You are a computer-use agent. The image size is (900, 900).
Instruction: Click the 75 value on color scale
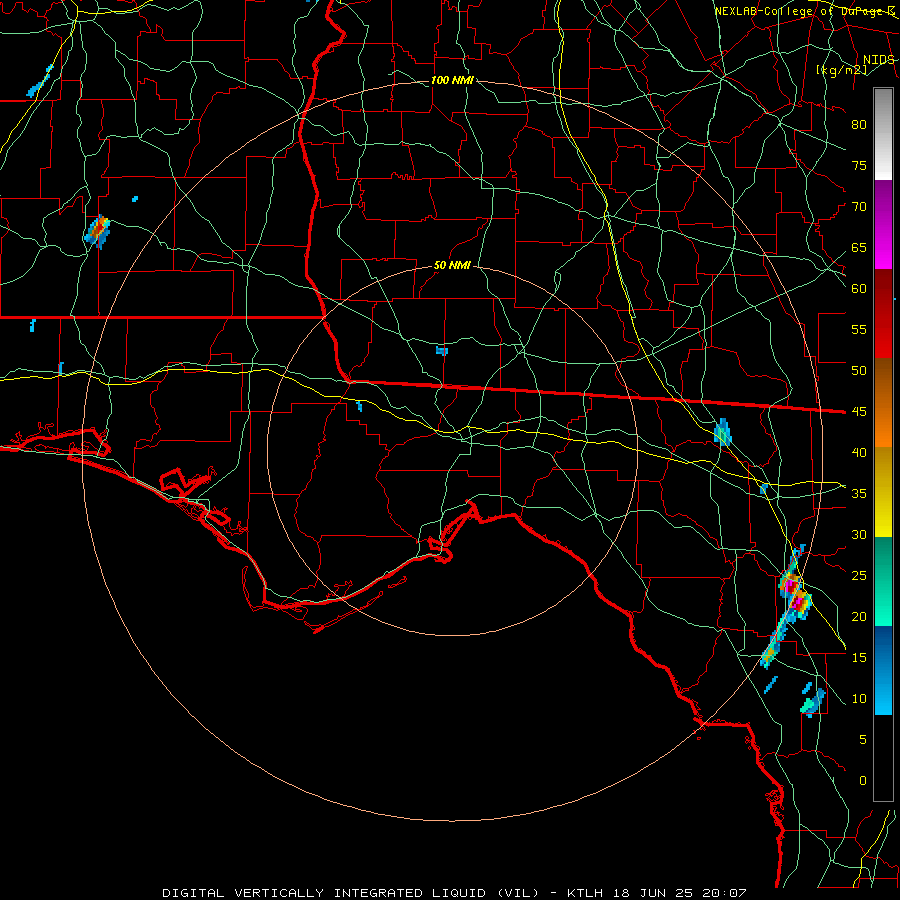pos(859,165)
